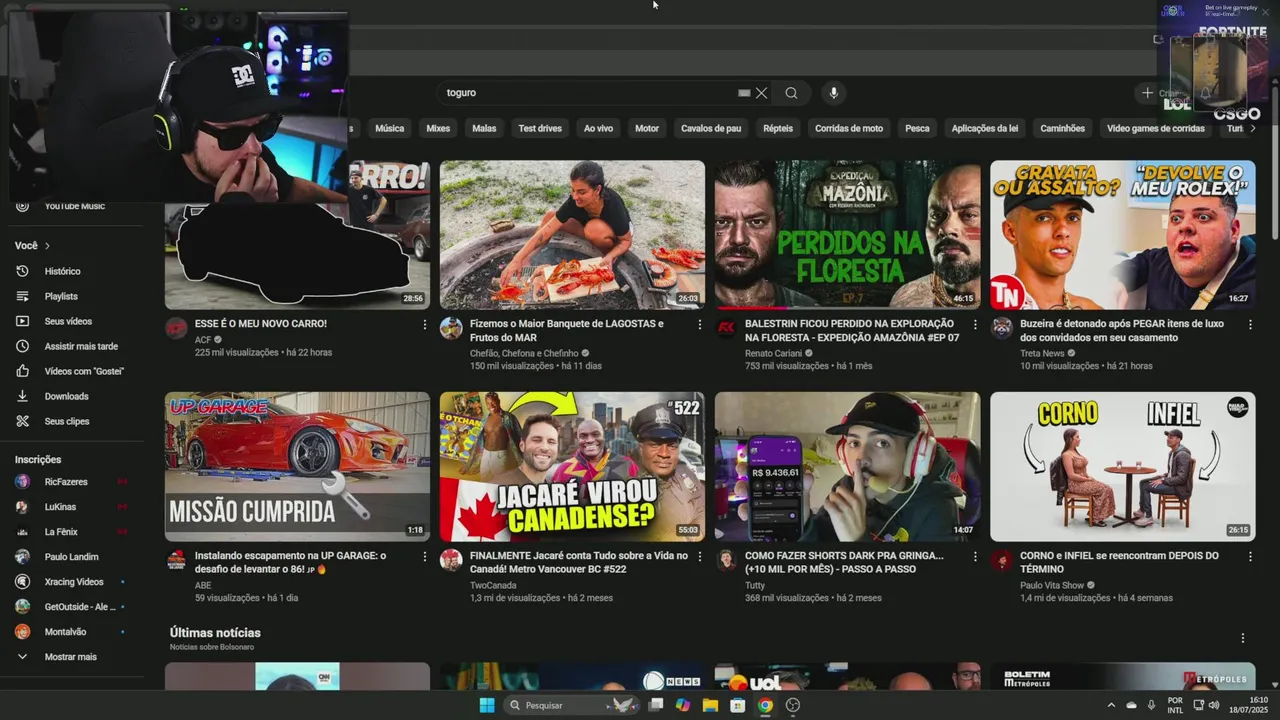
Task: Open the Windows Start menu
Action: pos(487,705)
